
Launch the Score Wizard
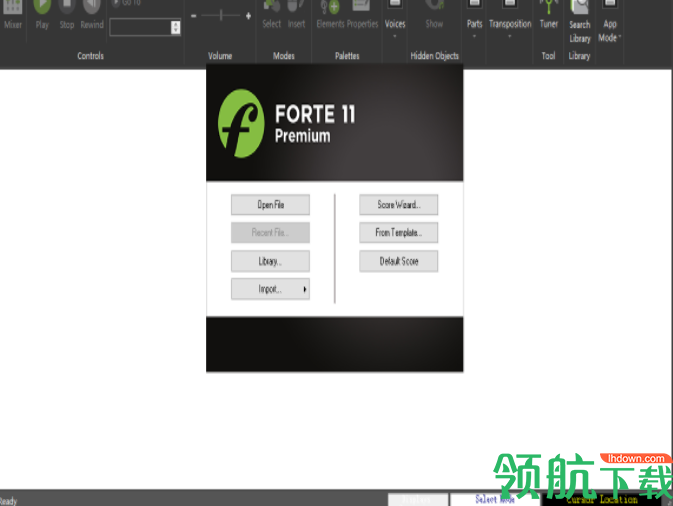(x=399, y=205)
